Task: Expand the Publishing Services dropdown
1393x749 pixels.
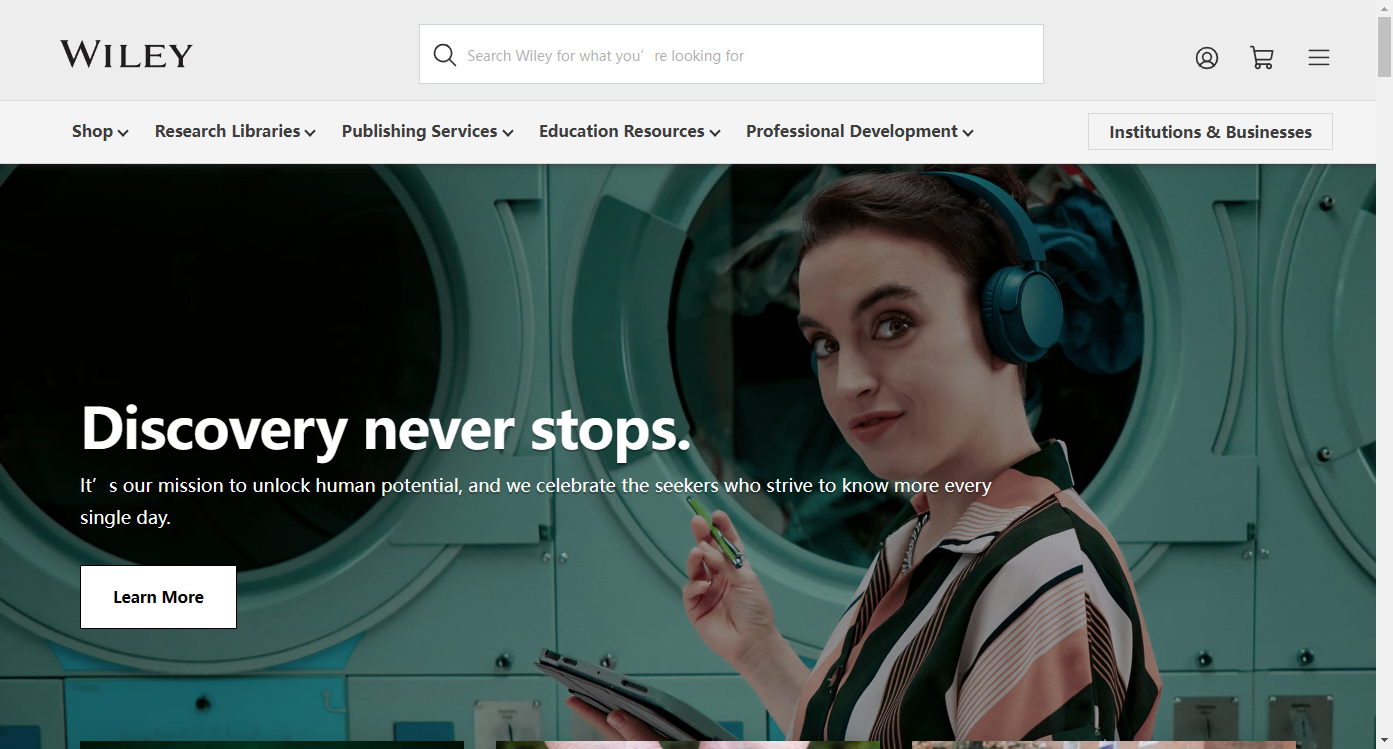Action: (428, 131)
